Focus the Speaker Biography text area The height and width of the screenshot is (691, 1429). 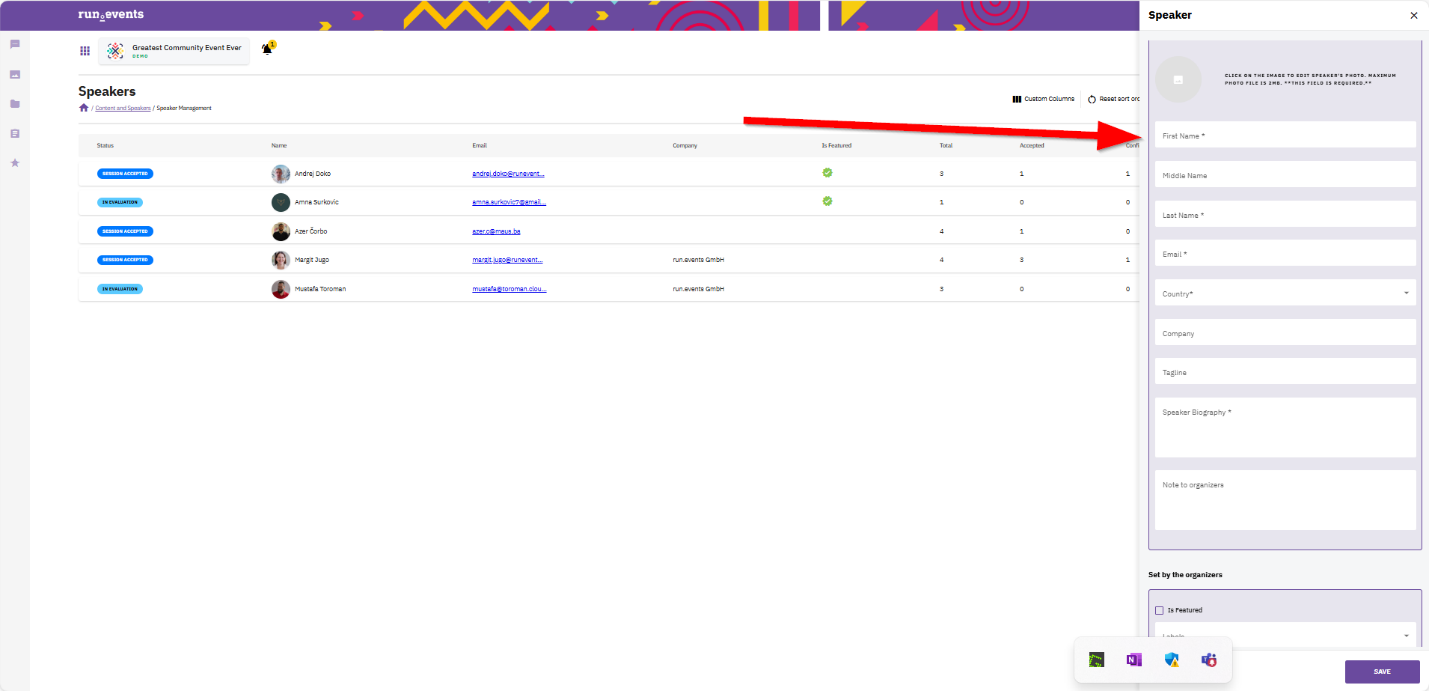pyautogui.click(x=1285, y=428)
